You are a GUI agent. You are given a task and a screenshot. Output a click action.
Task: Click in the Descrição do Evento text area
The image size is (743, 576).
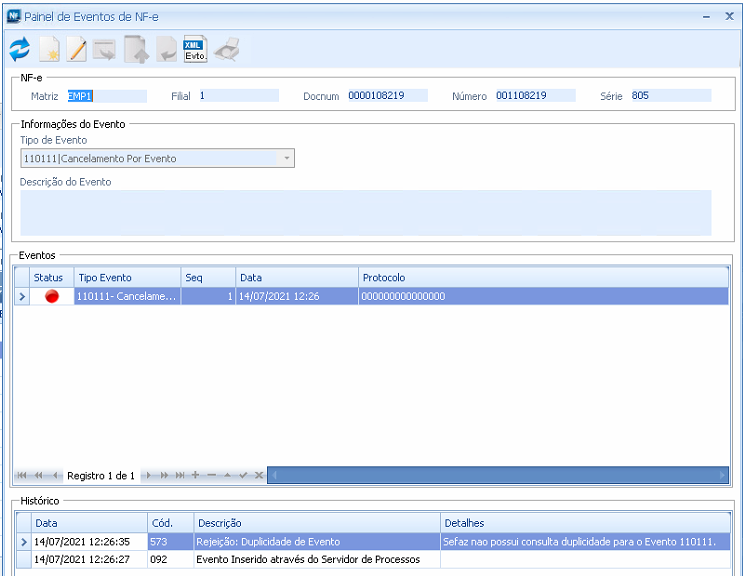(x=365, y=212)
